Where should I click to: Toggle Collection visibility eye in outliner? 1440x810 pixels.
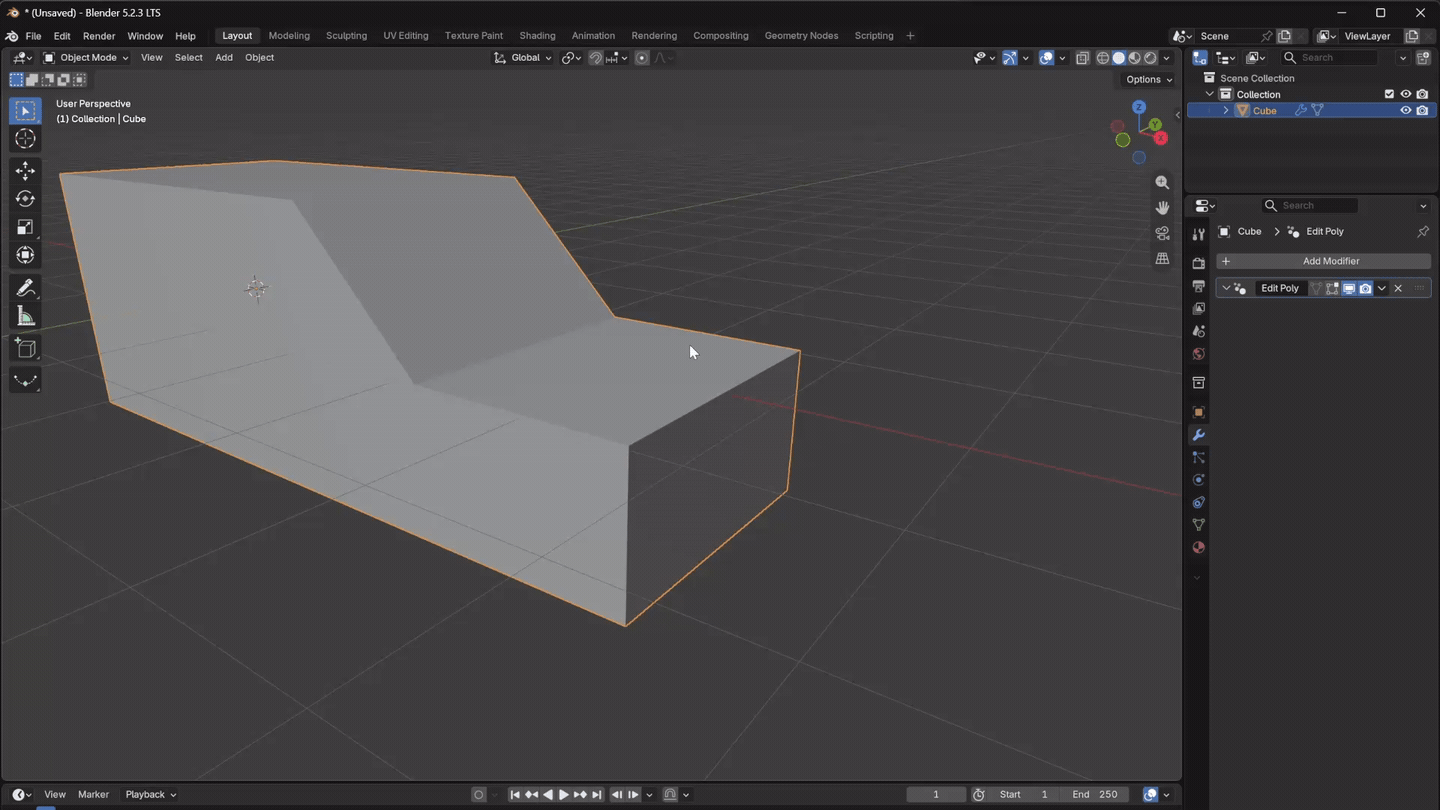(x=1405, y=94)
